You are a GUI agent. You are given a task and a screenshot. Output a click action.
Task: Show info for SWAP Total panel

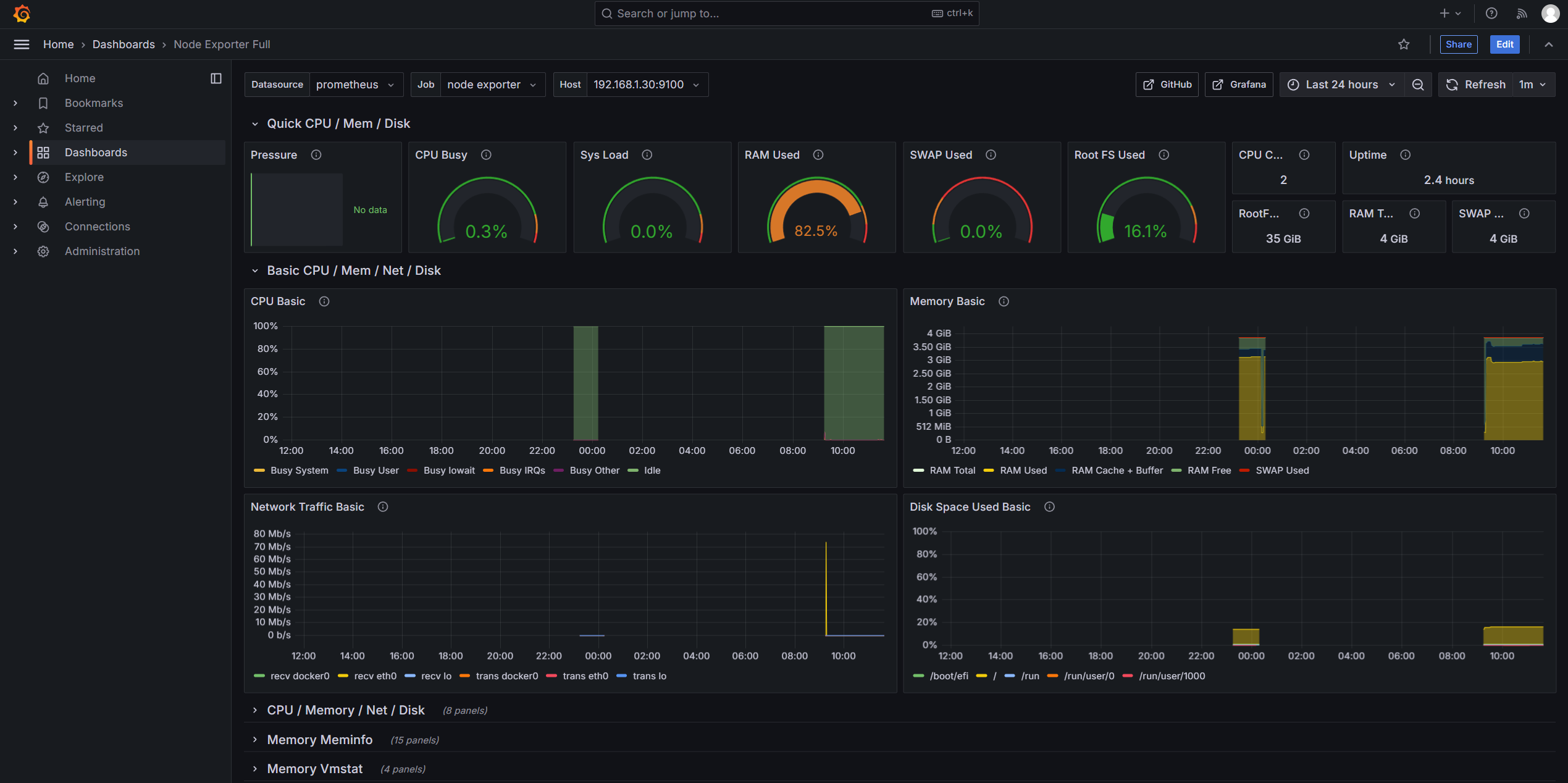[x=1524, y=214]
